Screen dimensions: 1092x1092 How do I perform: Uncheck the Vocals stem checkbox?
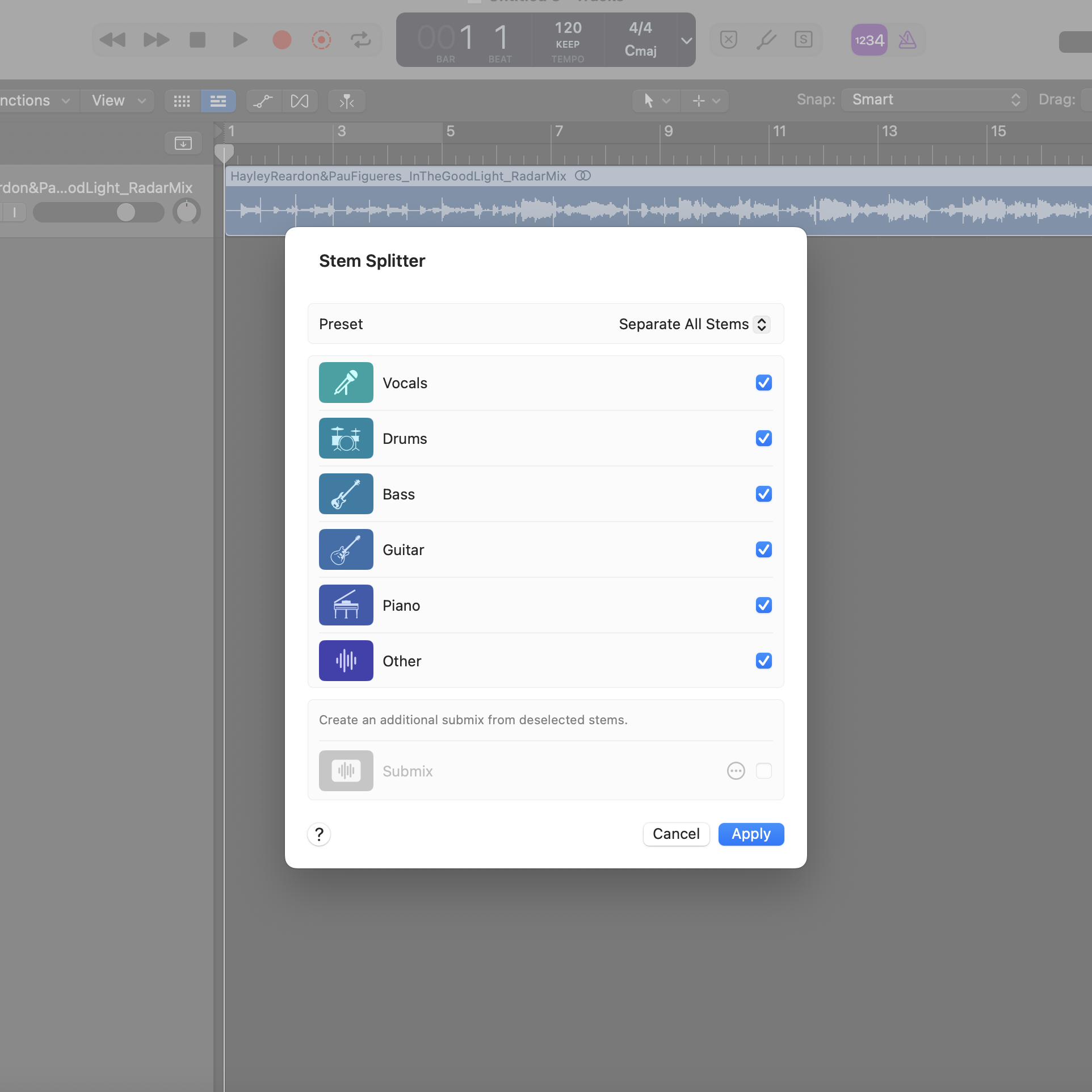[763, 383]
